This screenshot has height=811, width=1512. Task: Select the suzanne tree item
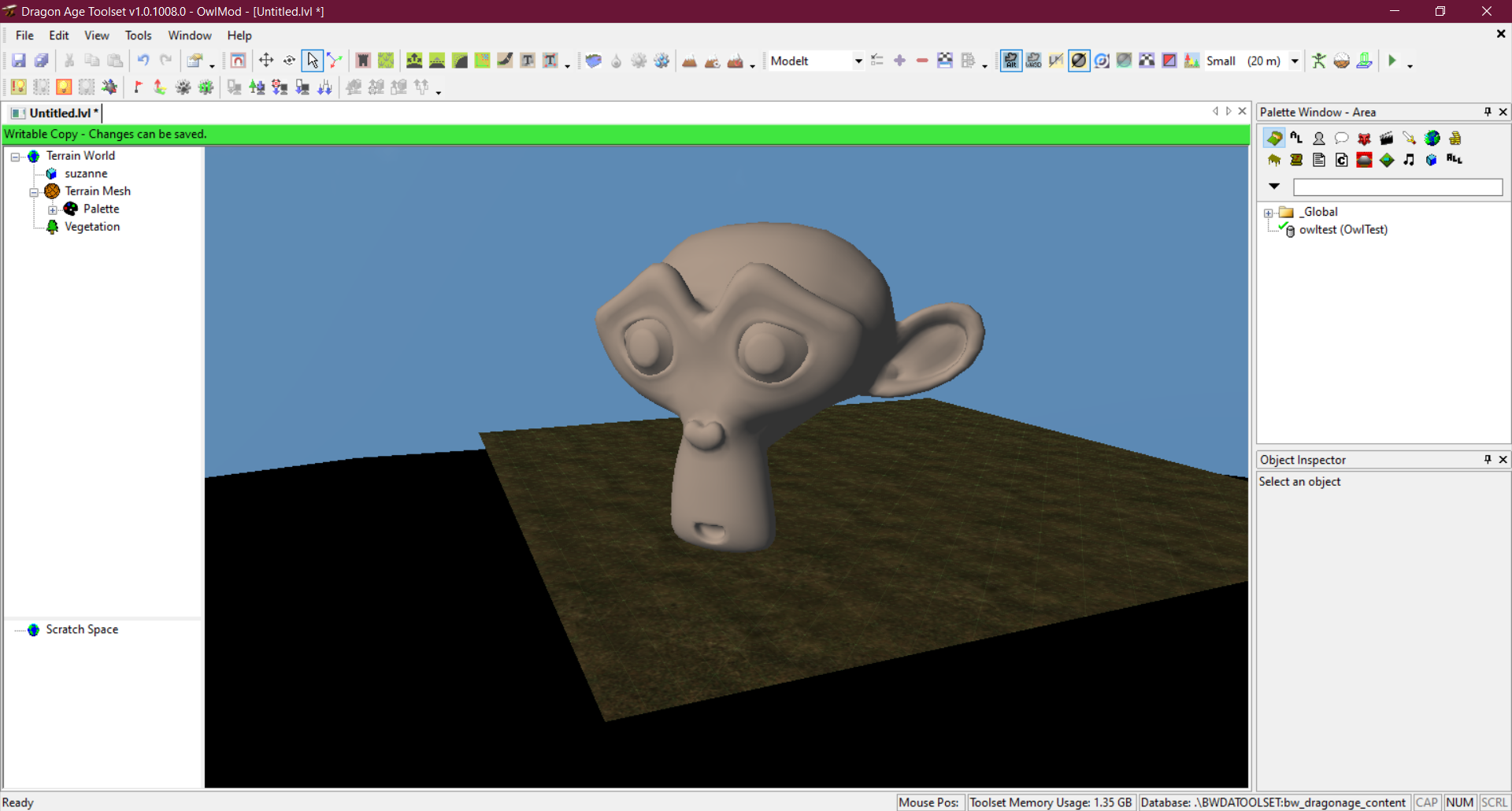[x=86, y=173]
